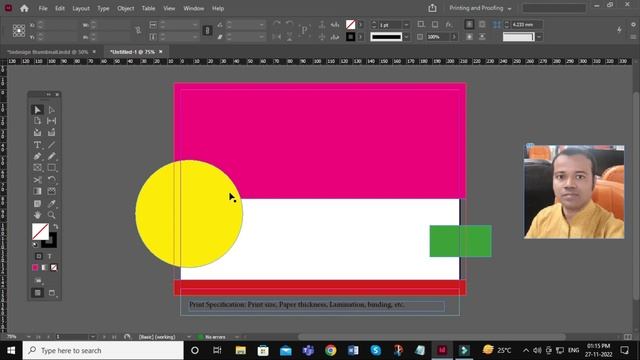The width and height of the screenshot is (640, 360).
Task: Click the Apply None swatch in toolbox
Action: point(54,267)
